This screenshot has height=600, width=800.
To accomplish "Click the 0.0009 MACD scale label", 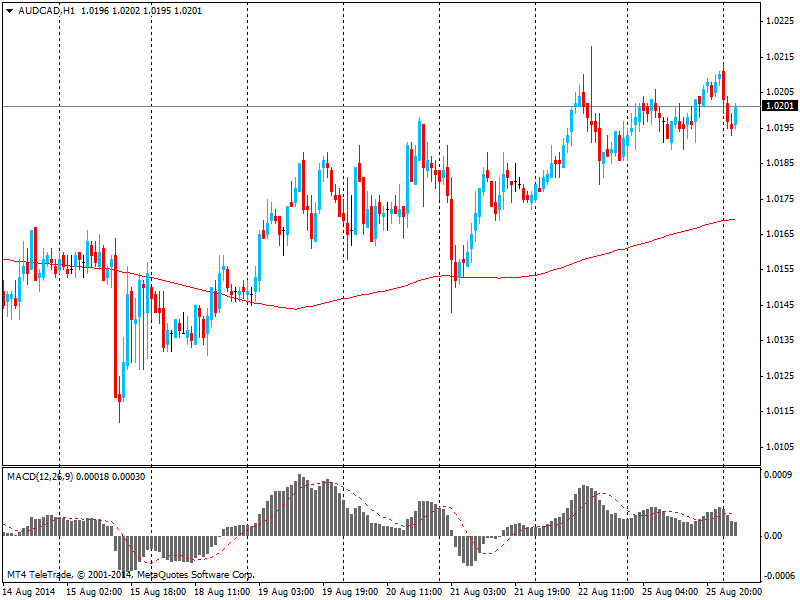I will click(x=779, y=476).
